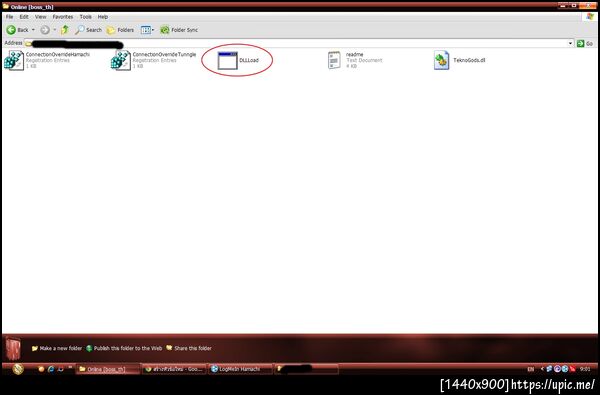This screenshot has height=395, width=600.
Task: Switch to LogMeIn Hamachi taskbar button
Action: (241, 369)
